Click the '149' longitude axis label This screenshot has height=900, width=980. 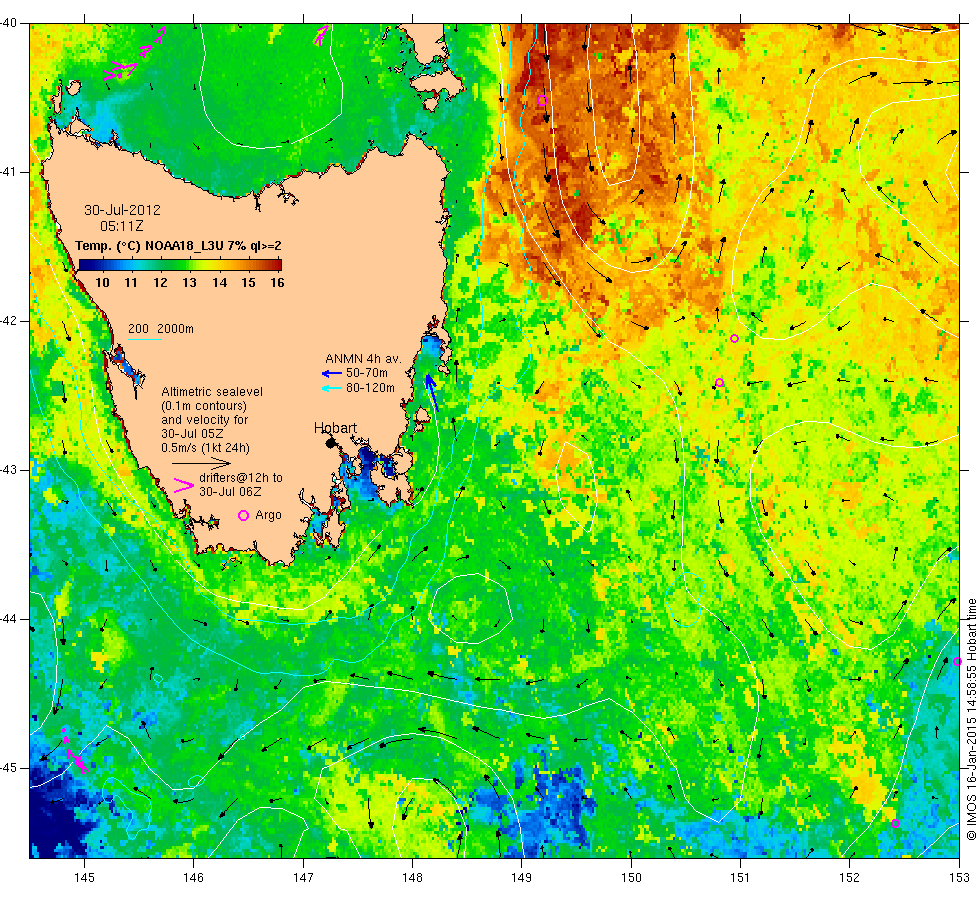pyautogui.click(x=522, y=878)
